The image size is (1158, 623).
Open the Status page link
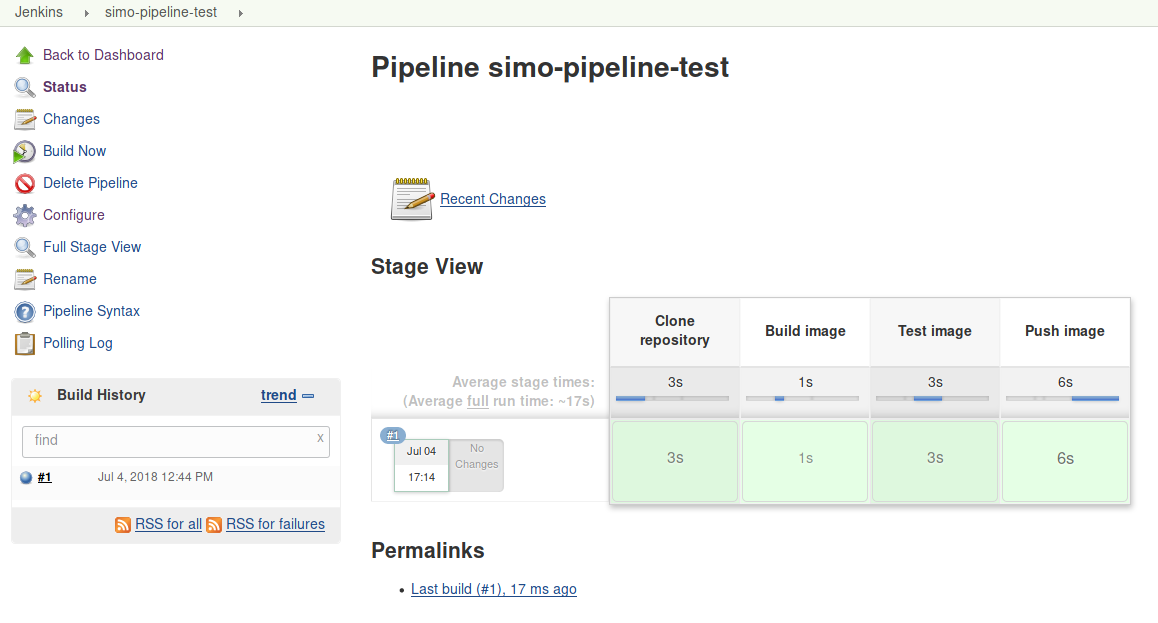(64, 87)
